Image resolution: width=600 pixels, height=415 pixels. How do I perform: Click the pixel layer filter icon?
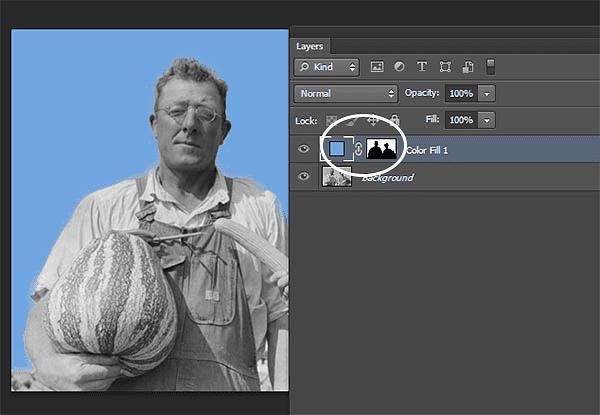pyautogui.click(x=377, y=67)
